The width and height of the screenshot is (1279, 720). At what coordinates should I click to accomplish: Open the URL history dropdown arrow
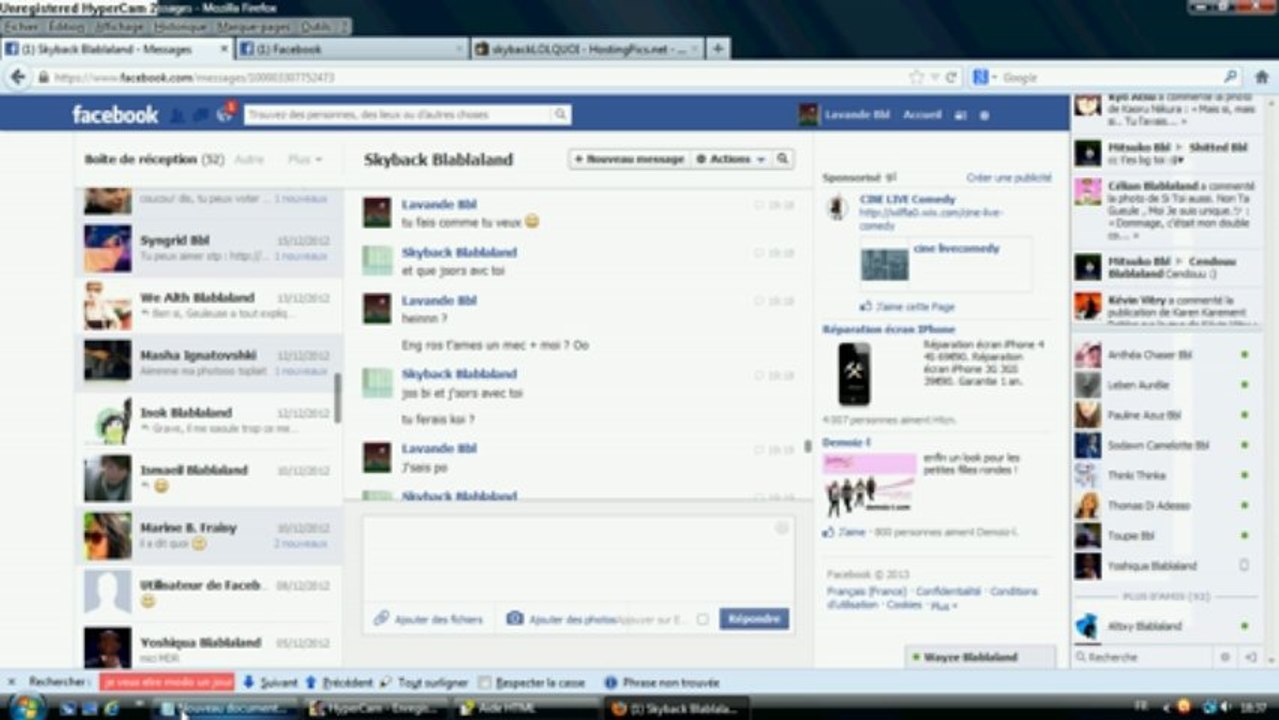[934, 77]
